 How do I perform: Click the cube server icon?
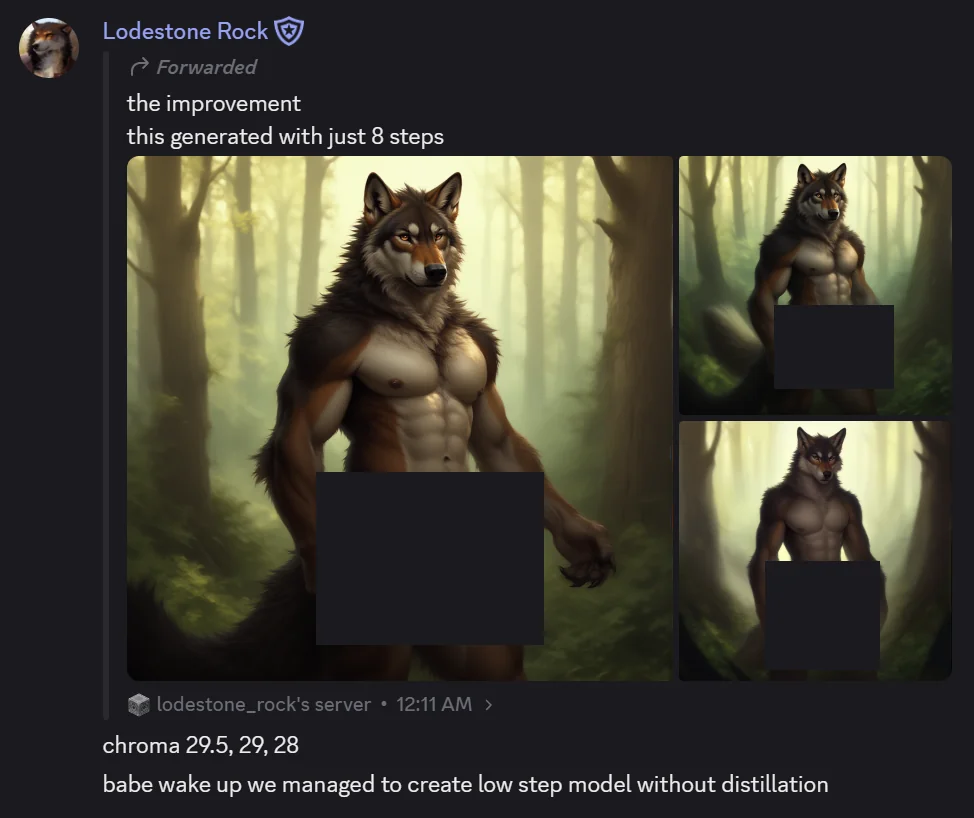[139, 704]
